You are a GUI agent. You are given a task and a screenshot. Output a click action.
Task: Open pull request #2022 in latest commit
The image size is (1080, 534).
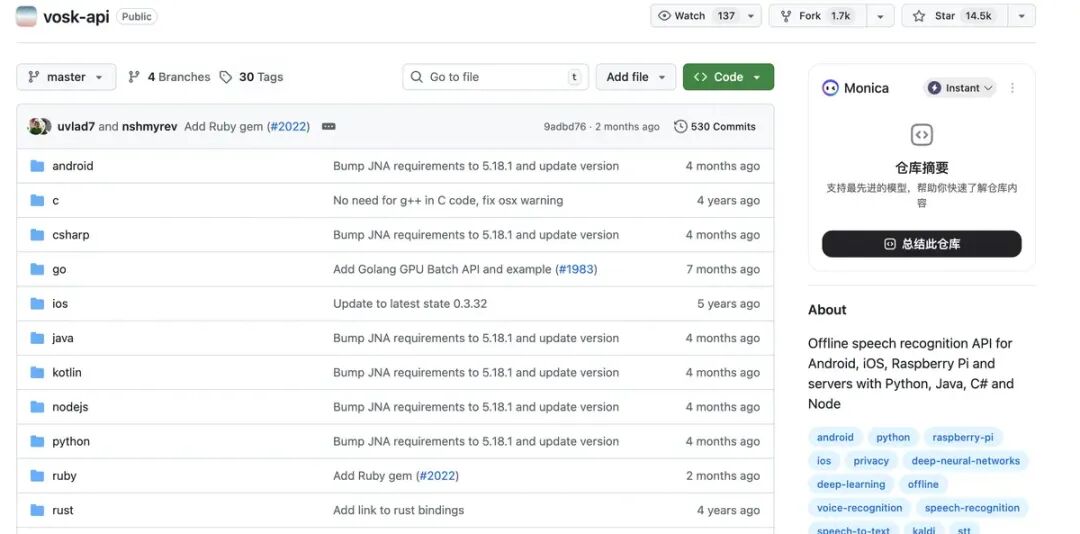pos(289,127)
